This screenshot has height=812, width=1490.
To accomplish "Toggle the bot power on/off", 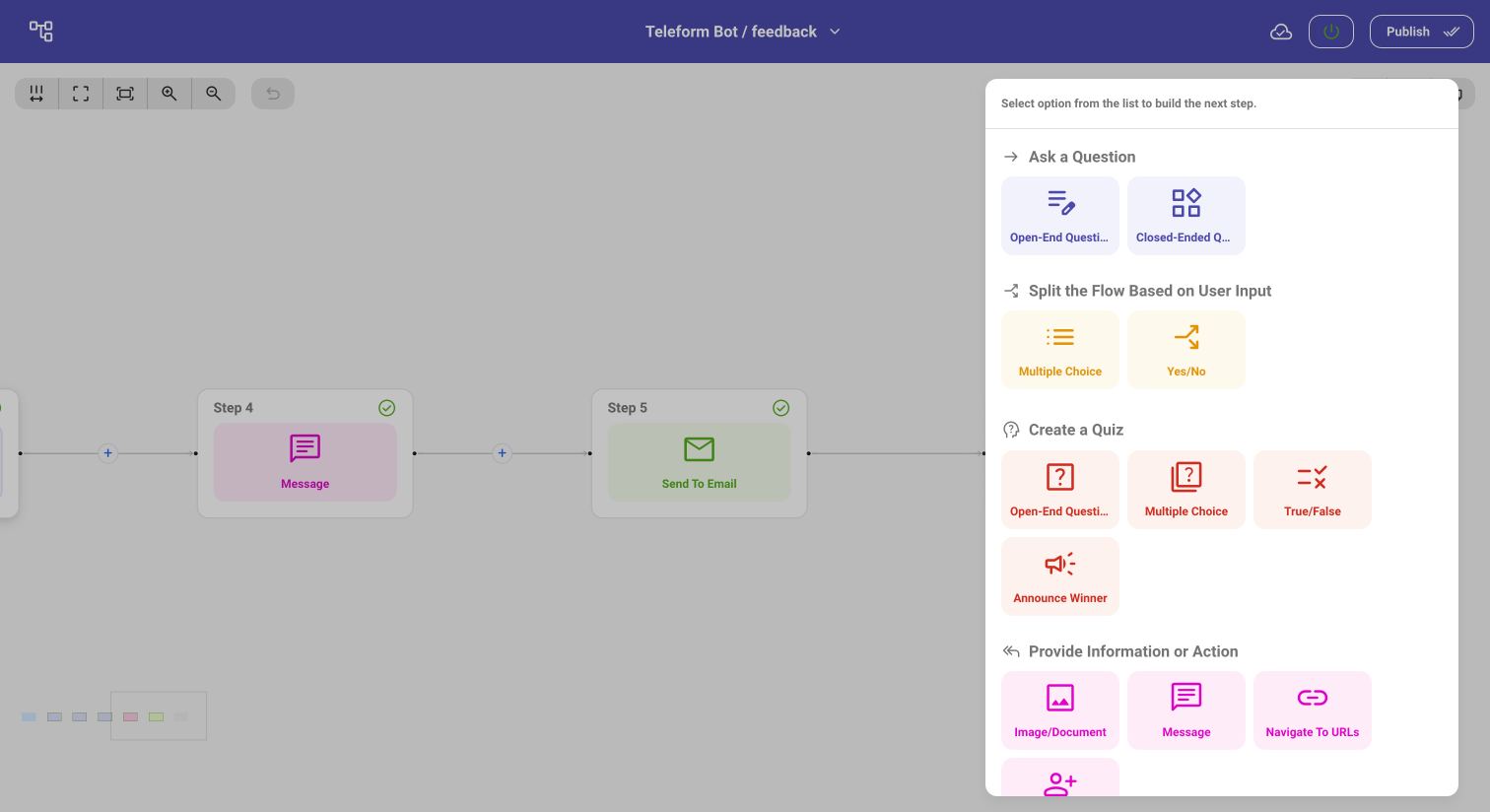I will click(1331, 31).
